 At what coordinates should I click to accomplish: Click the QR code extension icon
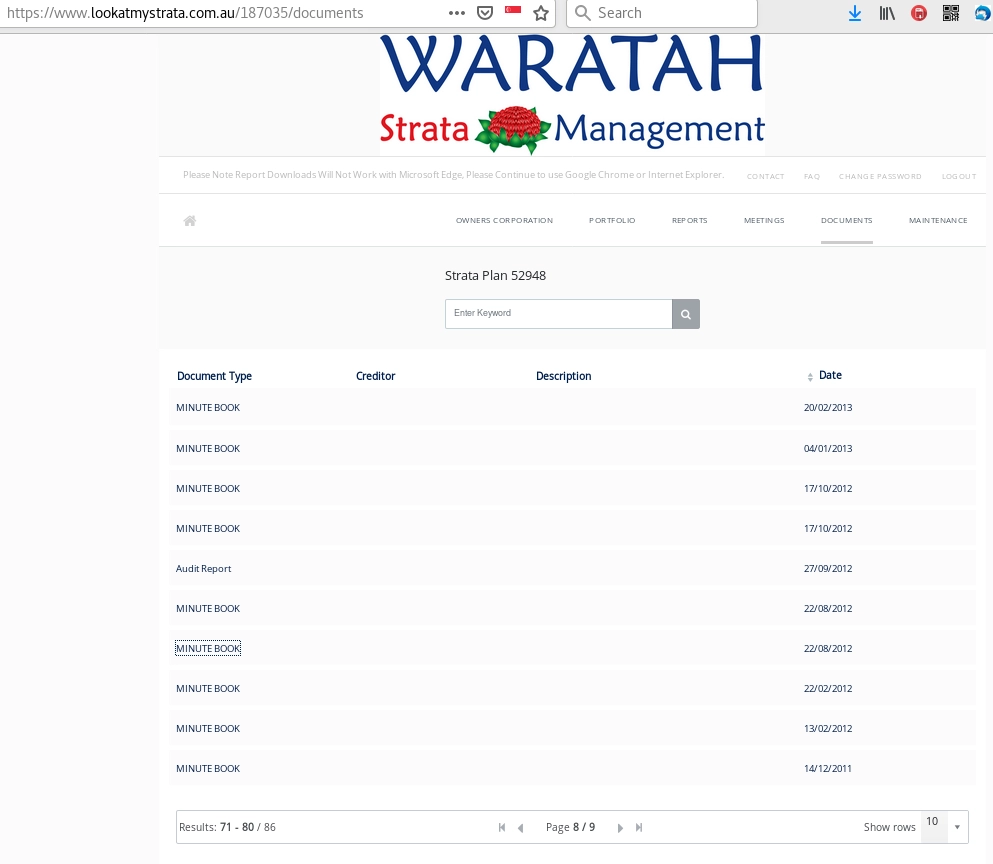click(951, 13)
